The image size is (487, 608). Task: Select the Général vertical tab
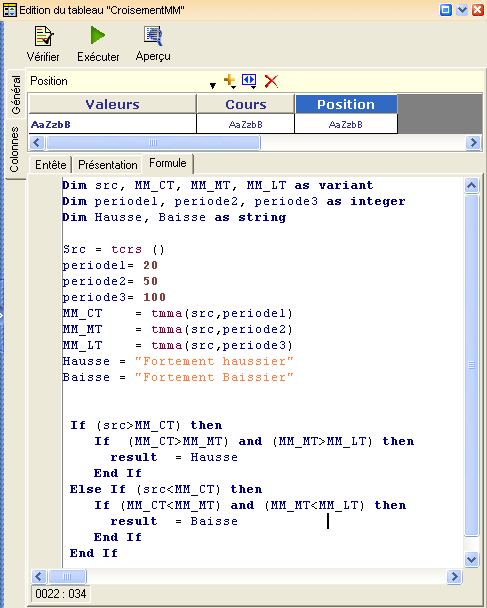coord(16,94)
